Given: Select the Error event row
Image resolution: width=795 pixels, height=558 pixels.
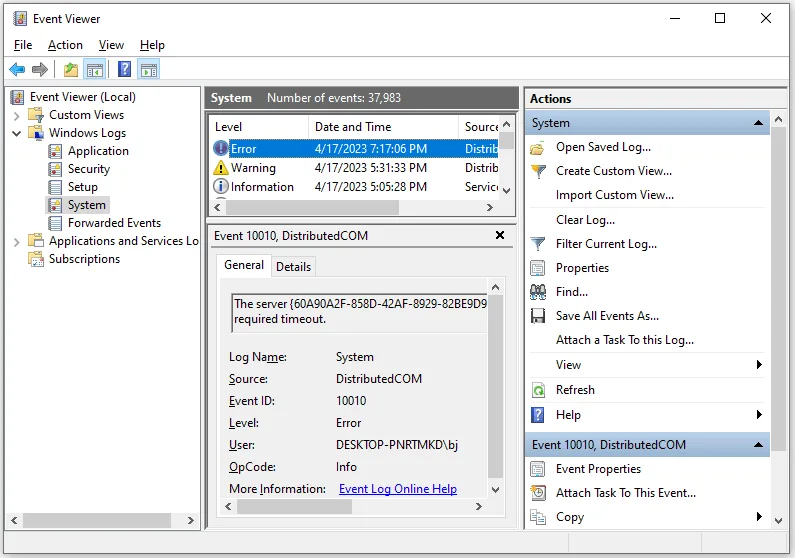Looking at the screenshot, I should pos(355,148).
